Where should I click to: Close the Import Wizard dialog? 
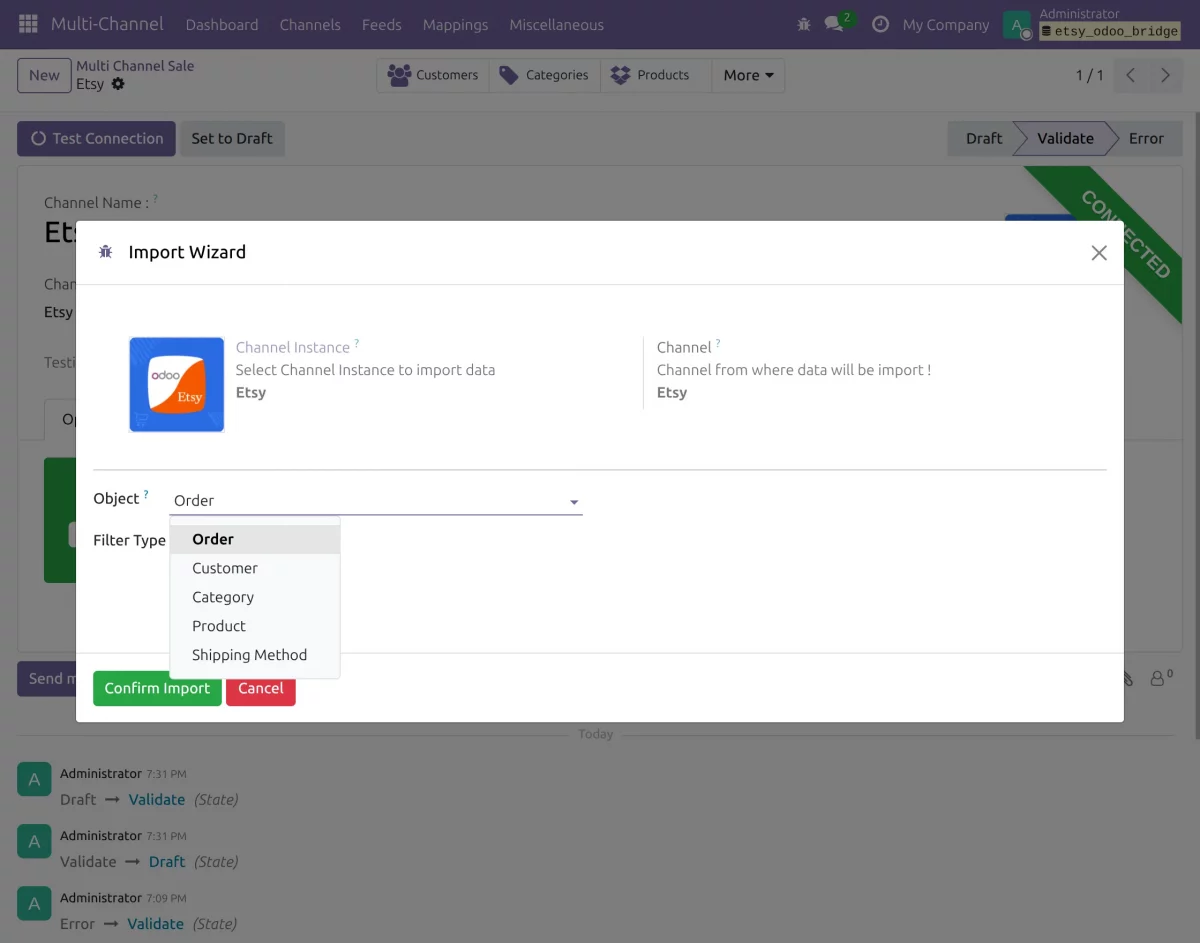(1099, 253)
